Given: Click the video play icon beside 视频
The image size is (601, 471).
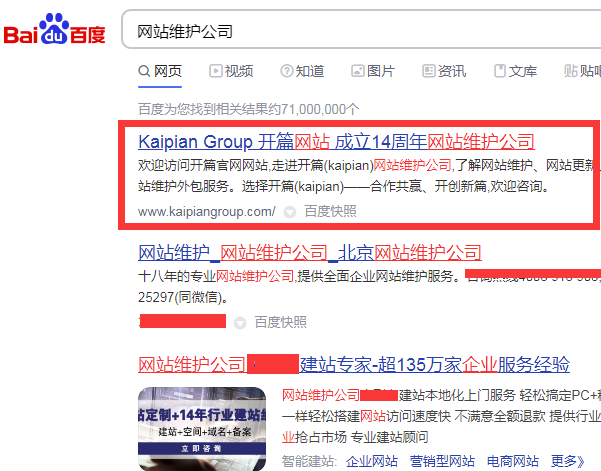Looking at the screenshot, I should (x=215, y=71).
